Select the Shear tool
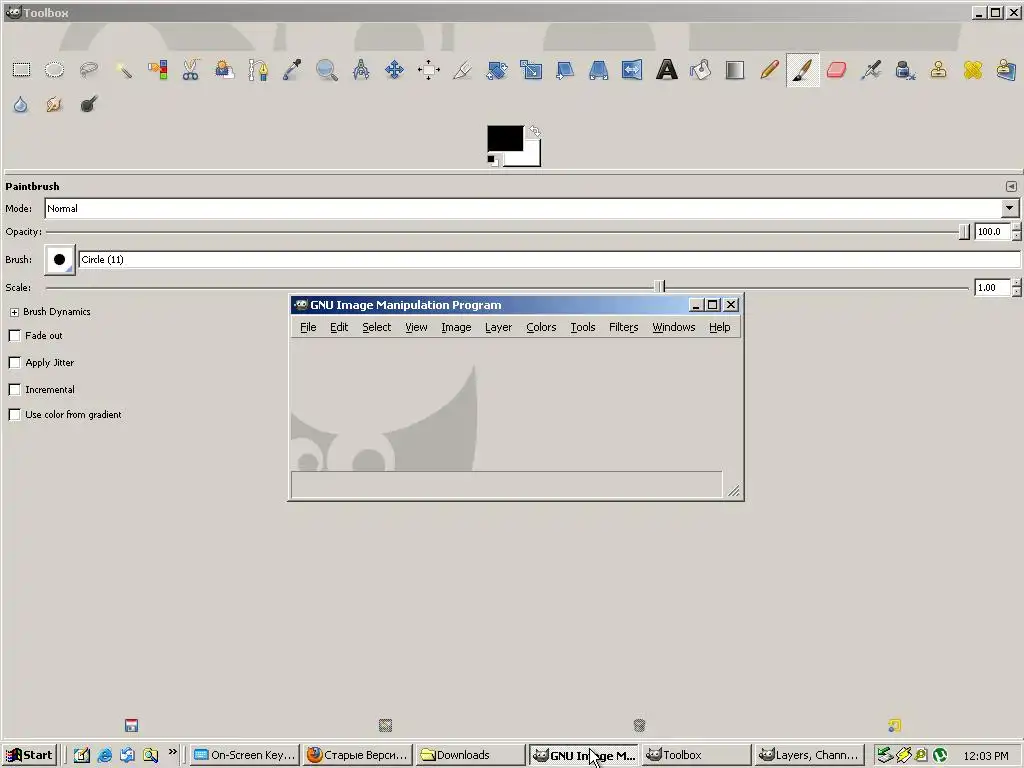Image resolution: width=1024 pixels, height=768 pixels. click(564, 70)
